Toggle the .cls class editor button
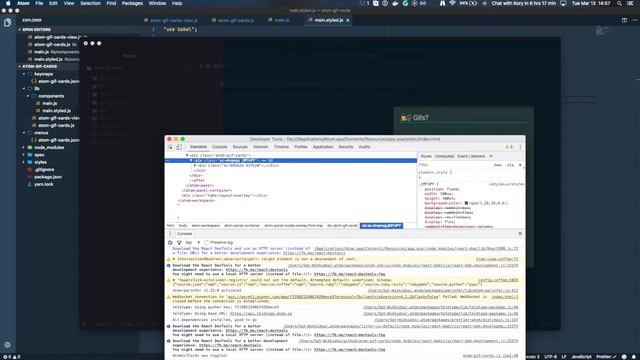This screenshot has height=360, width=640. click(x=510, y=165)
